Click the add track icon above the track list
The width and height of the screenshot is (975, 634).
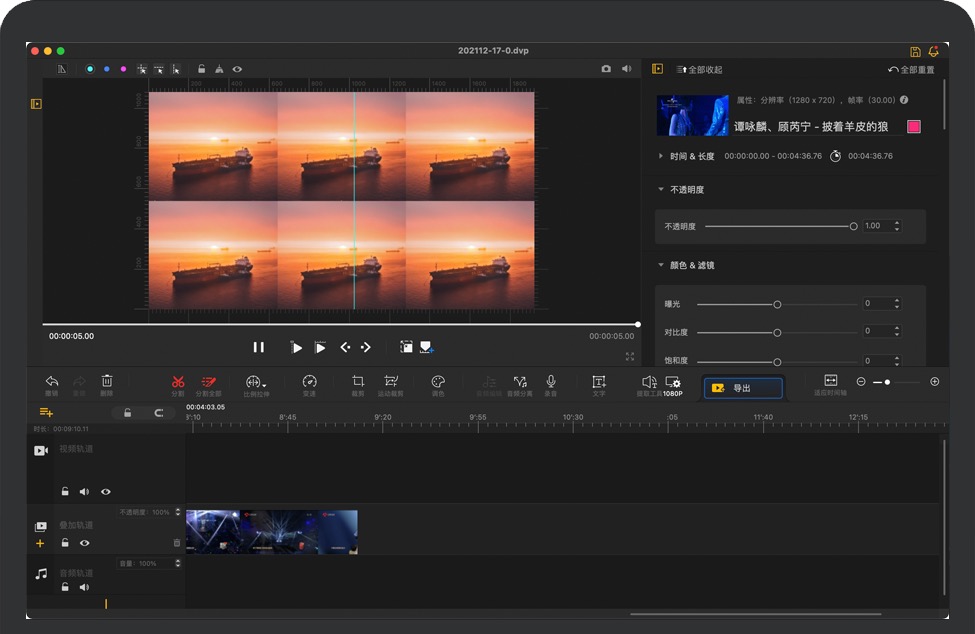pyautogui.click(x=46, y=412)
